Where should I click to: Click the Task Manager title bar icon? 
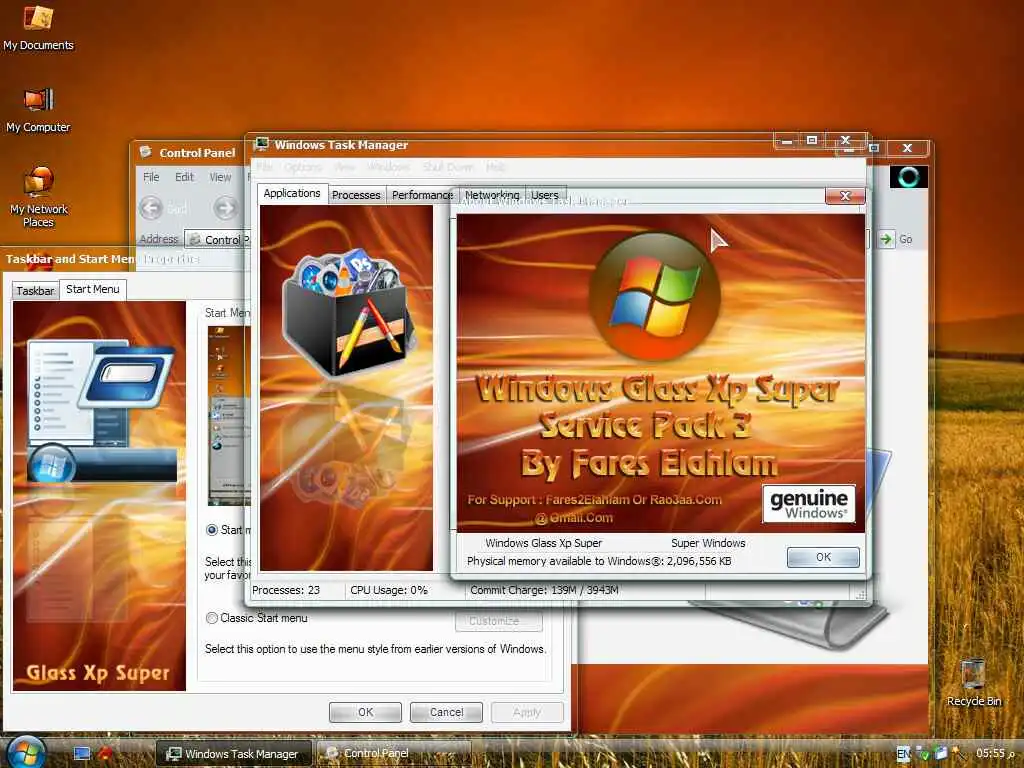click(262, 144)
